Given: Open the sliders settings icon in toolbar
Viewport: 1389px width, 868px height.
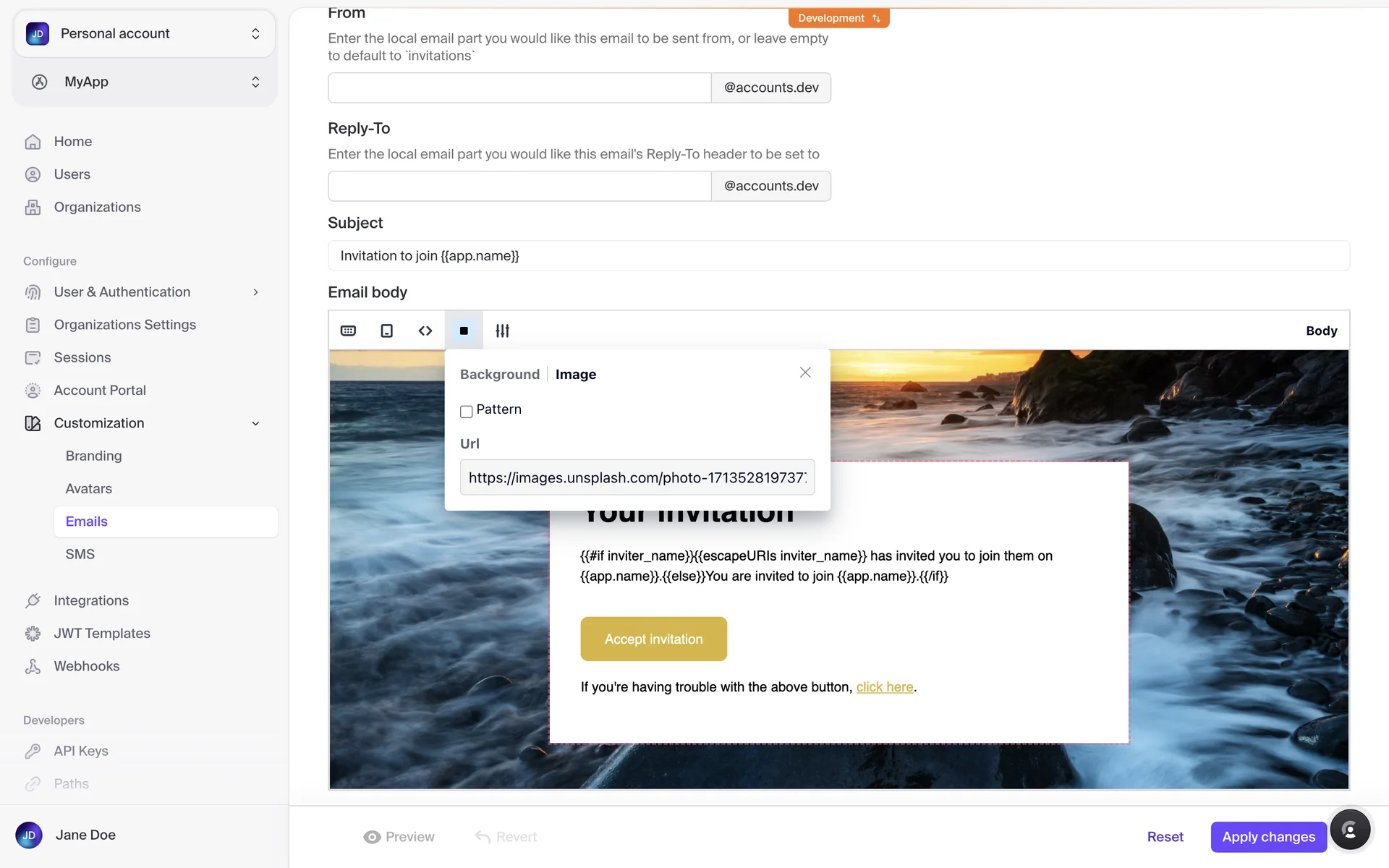Looking at the screenshot, I should tap(502, 331).
